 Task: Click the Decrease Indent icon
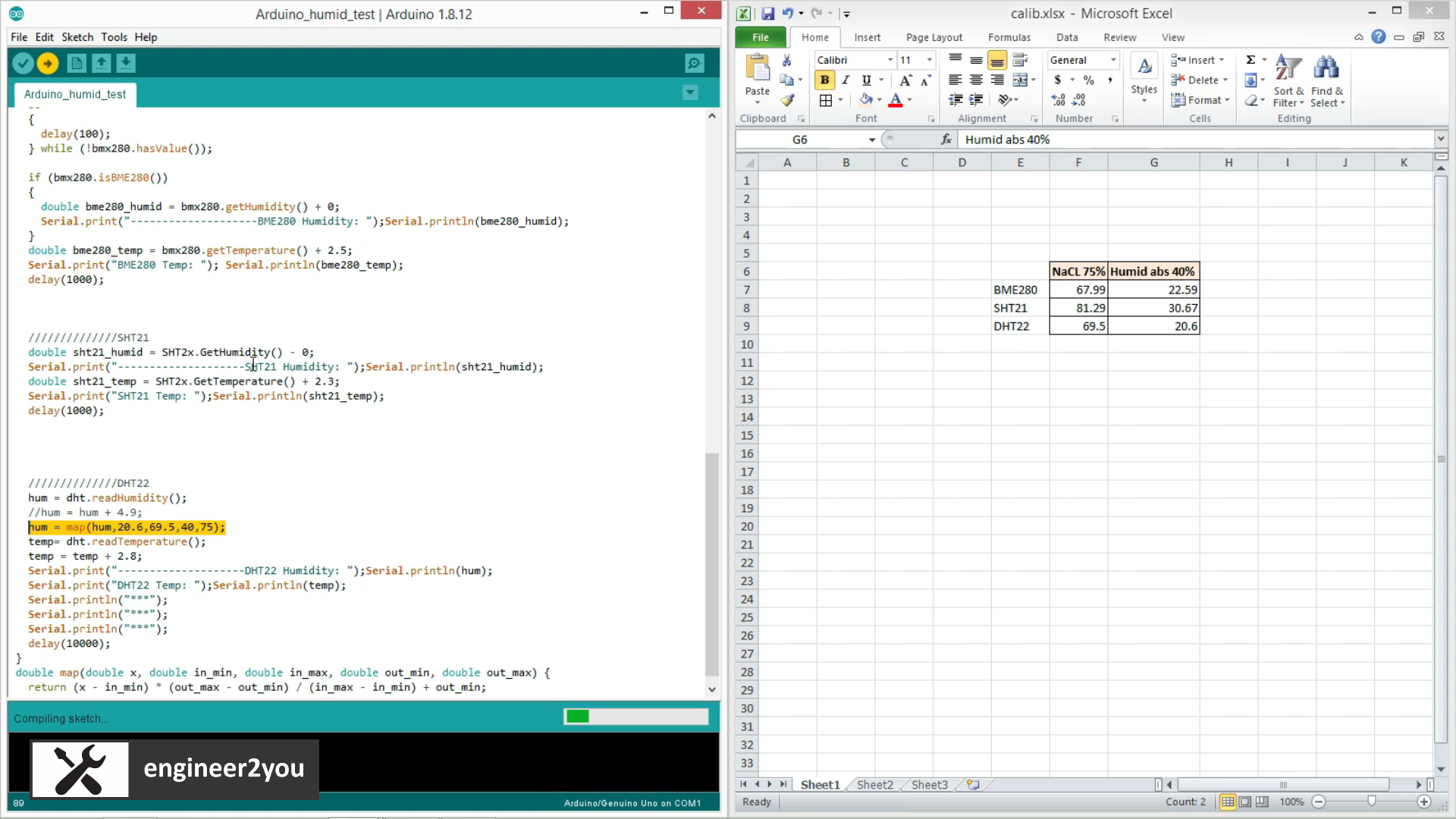(x=955, y=100)
